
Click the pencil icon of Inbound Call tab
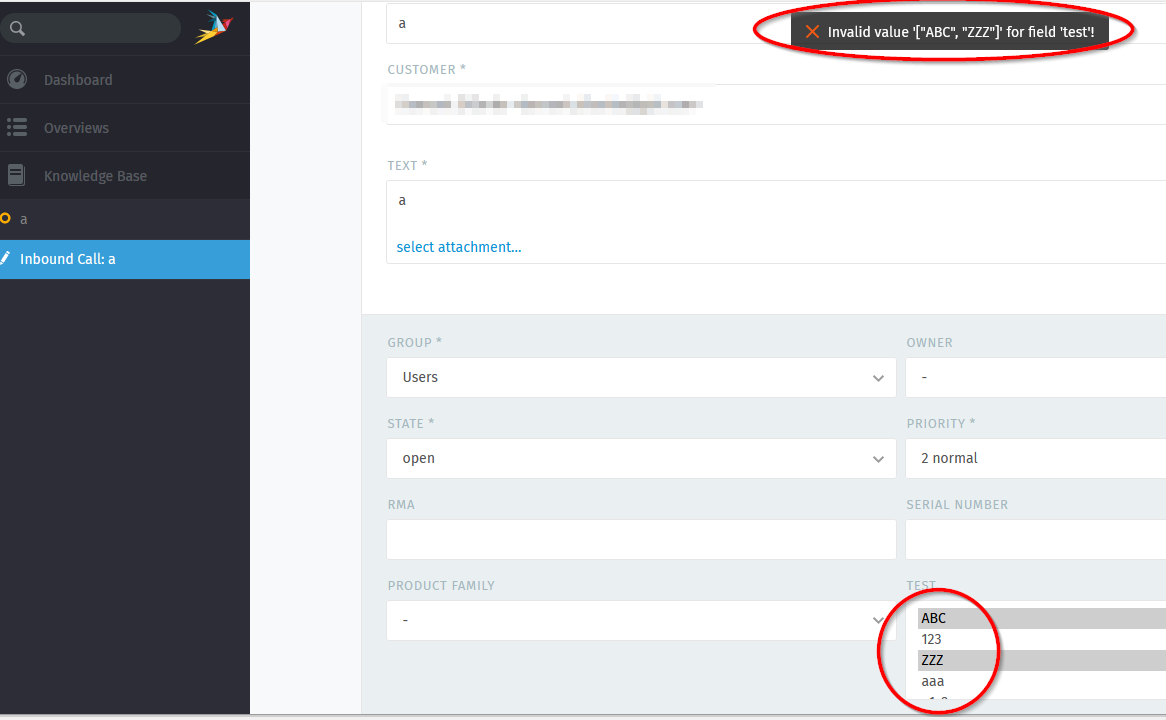pos(5,258)
